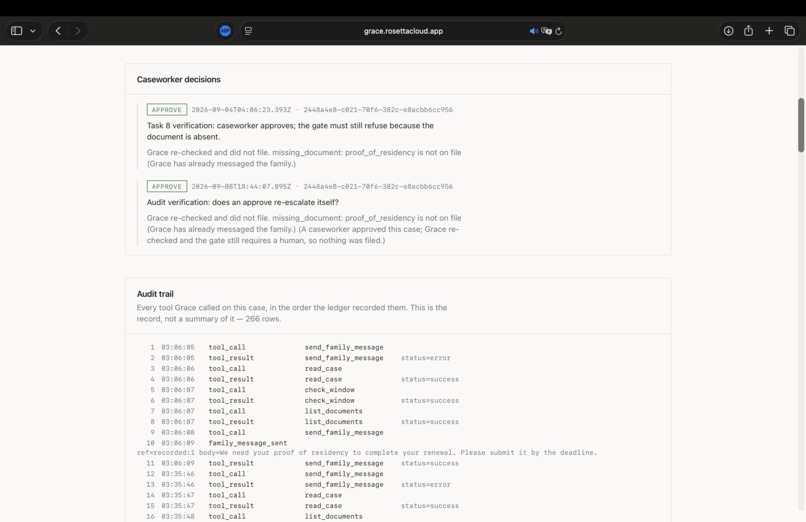This screenshot has width=806, height=522.
Task: Open the blue extension icon beside the address bar
Action: coord(225,31)
